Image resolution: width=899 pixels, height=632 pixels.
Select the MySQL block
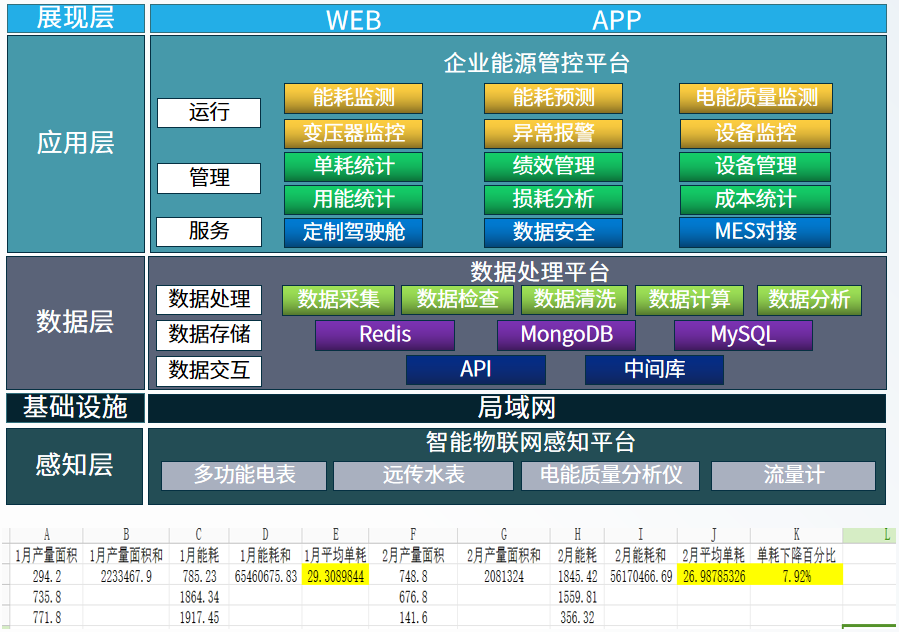[x=743, y=335]
